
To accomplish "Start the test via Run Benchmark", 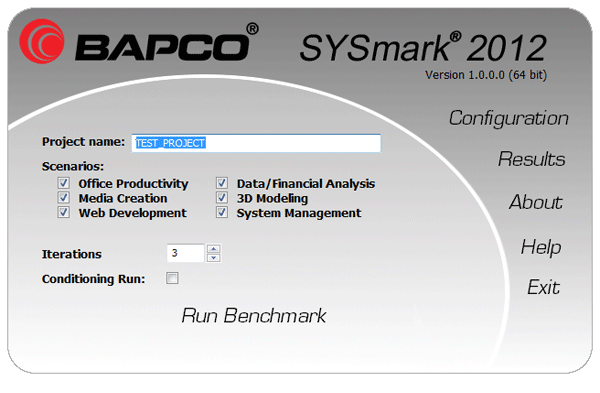I will tap(254, 316).
